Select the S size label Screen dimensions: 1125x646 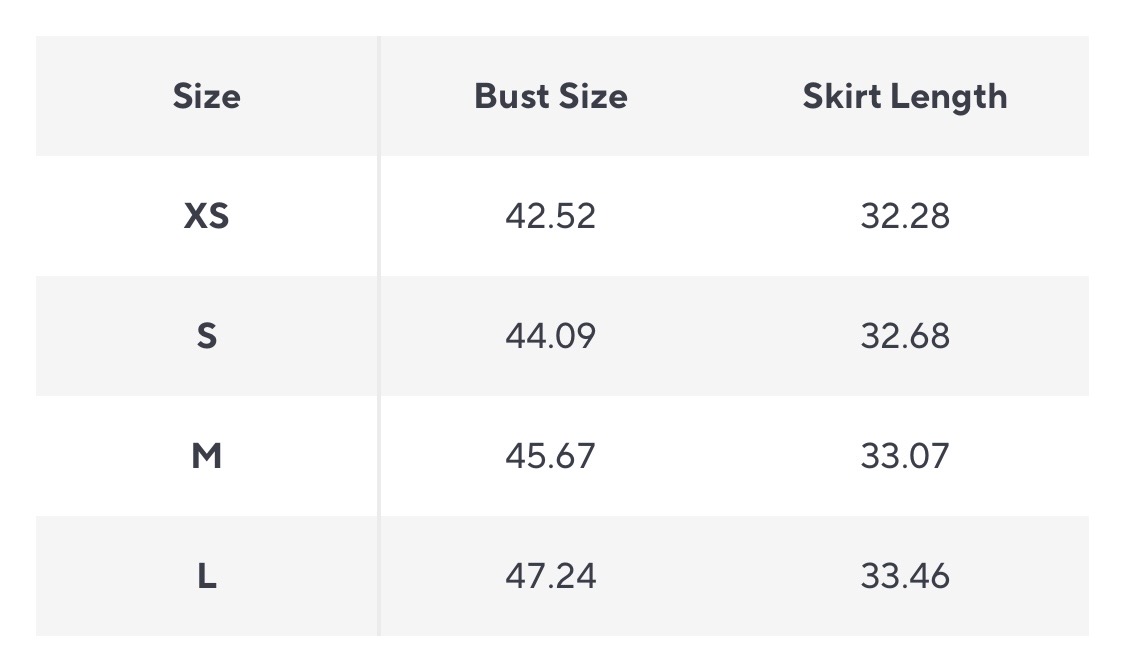(206, 336)
